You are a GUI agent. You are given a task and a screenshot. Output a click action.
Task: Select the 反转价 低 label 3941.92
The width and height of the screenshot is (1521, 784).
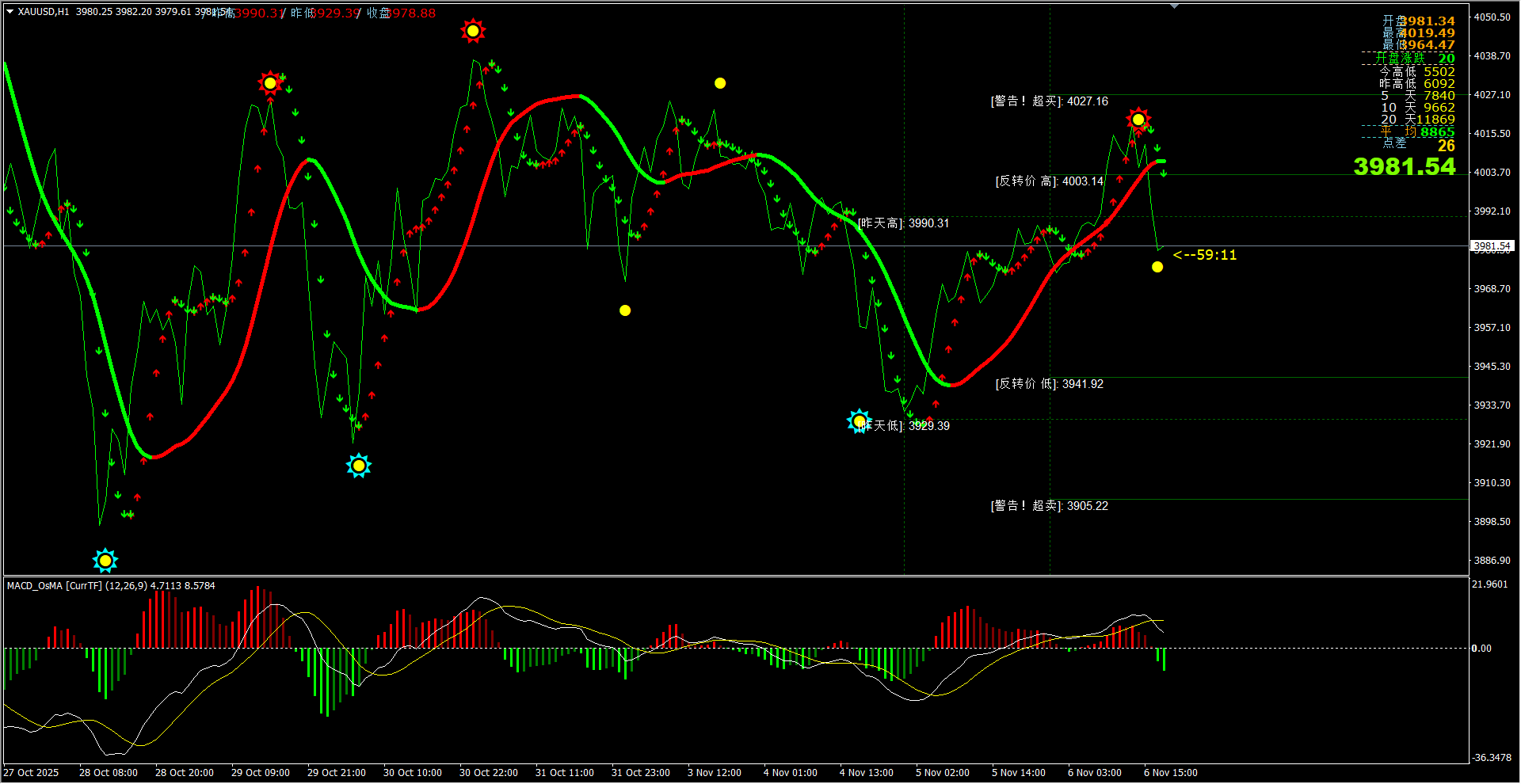pos(1050,384)
